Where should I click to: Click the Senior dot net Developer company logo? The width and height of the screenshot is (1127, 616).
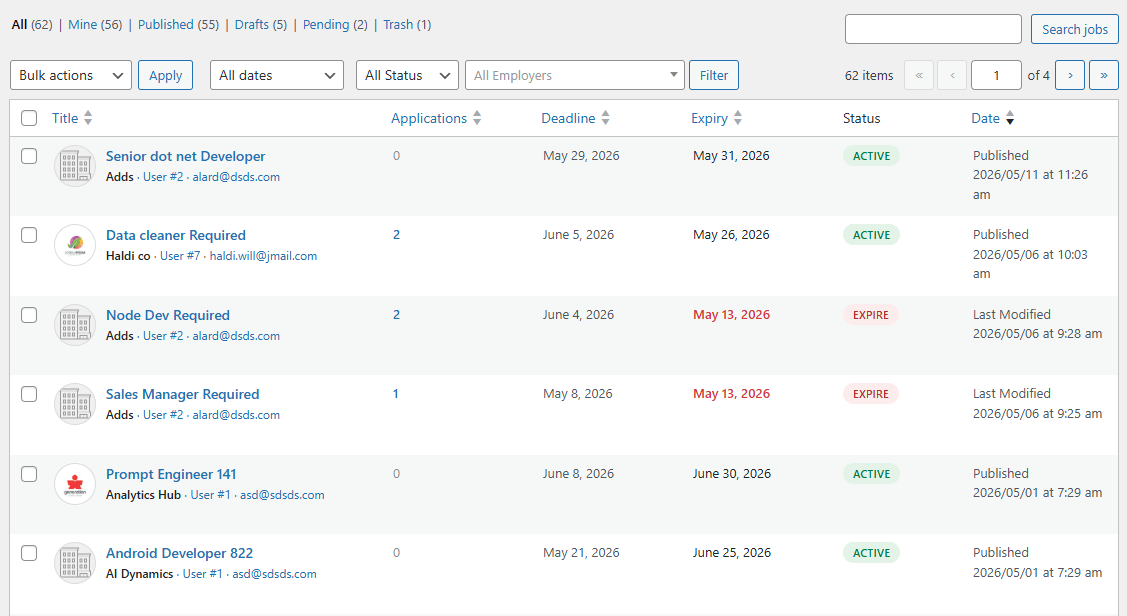click(x=75, y=166)
